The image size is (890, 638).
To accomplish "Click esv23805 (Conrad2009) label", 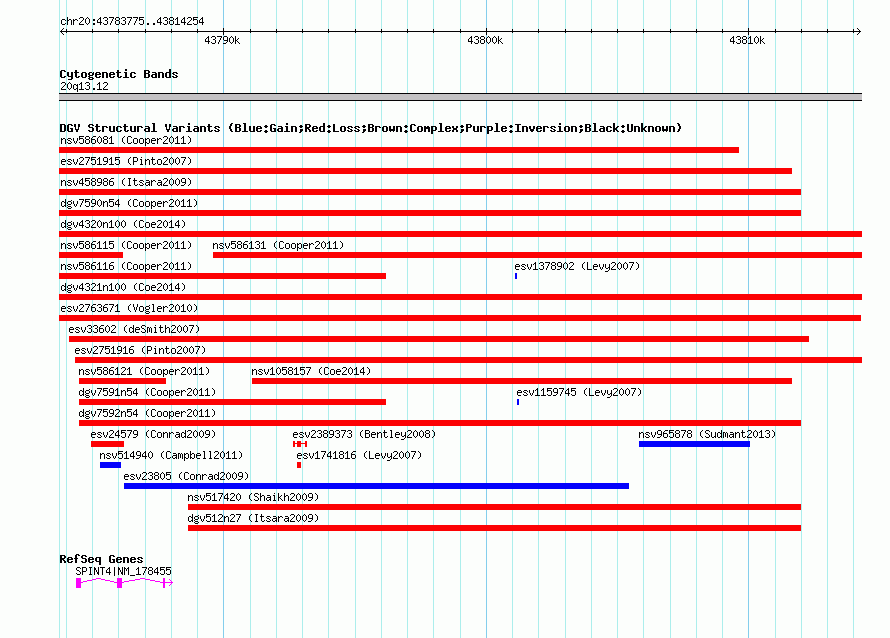I will (186, 476).
